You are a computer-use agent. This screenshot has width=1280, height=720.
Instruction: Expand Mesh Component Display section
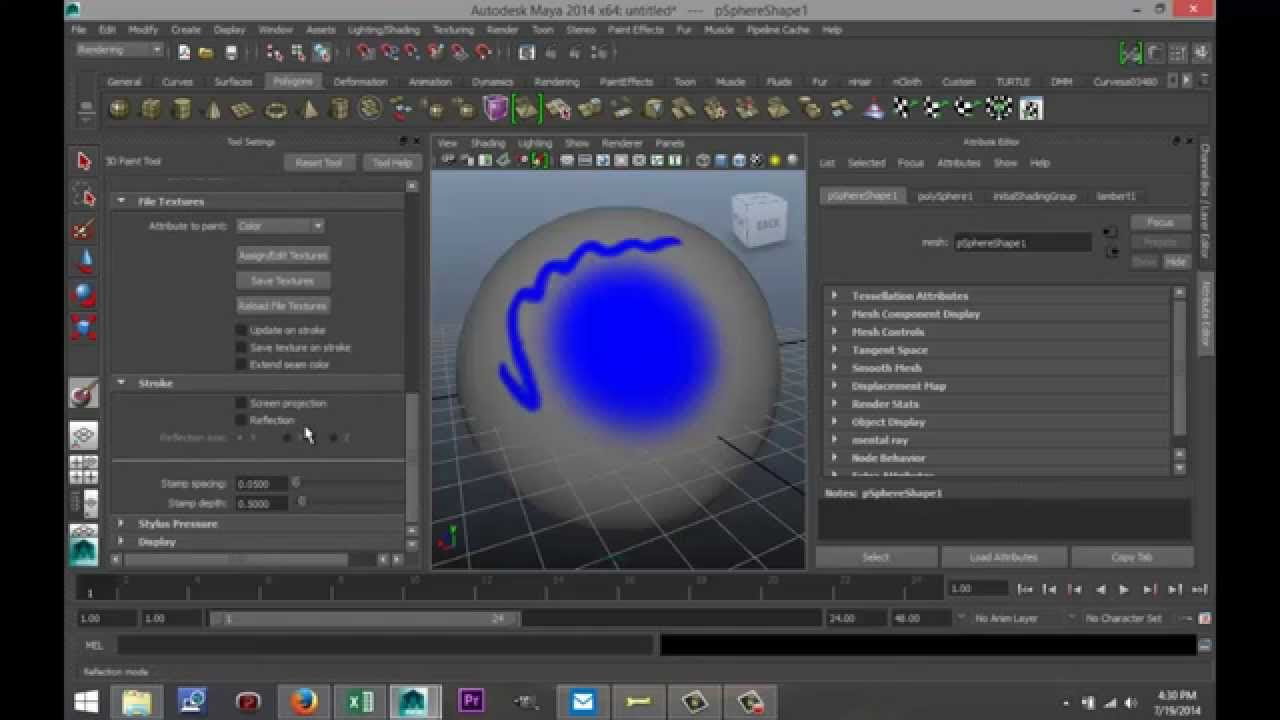834,314
